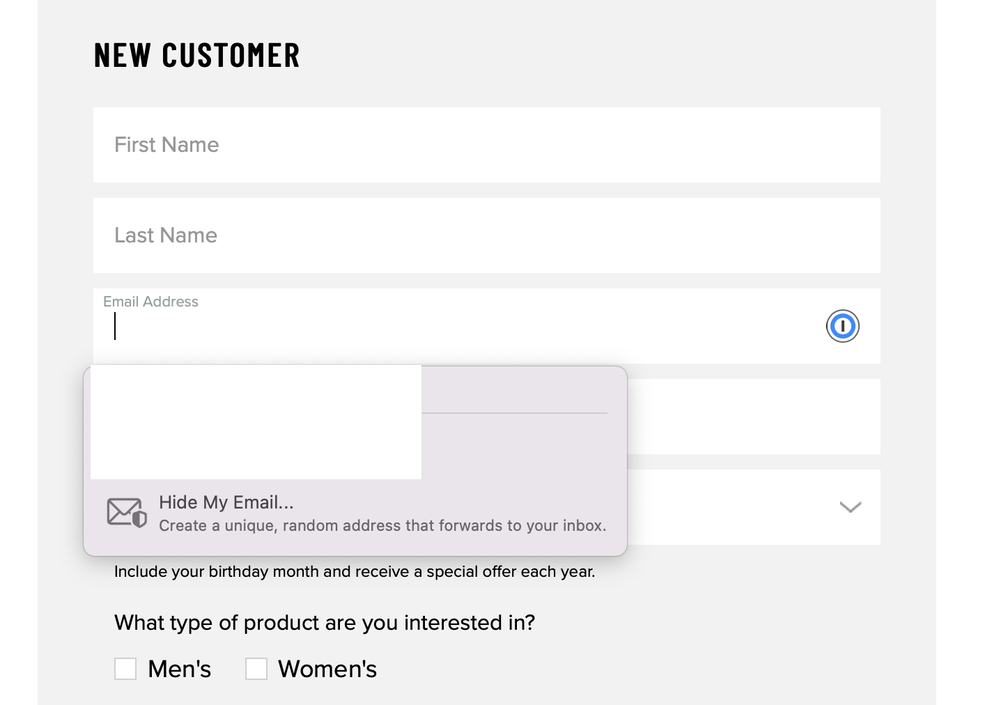
Task: Click the floating 'Email Address' label
Action: (151, 302)
